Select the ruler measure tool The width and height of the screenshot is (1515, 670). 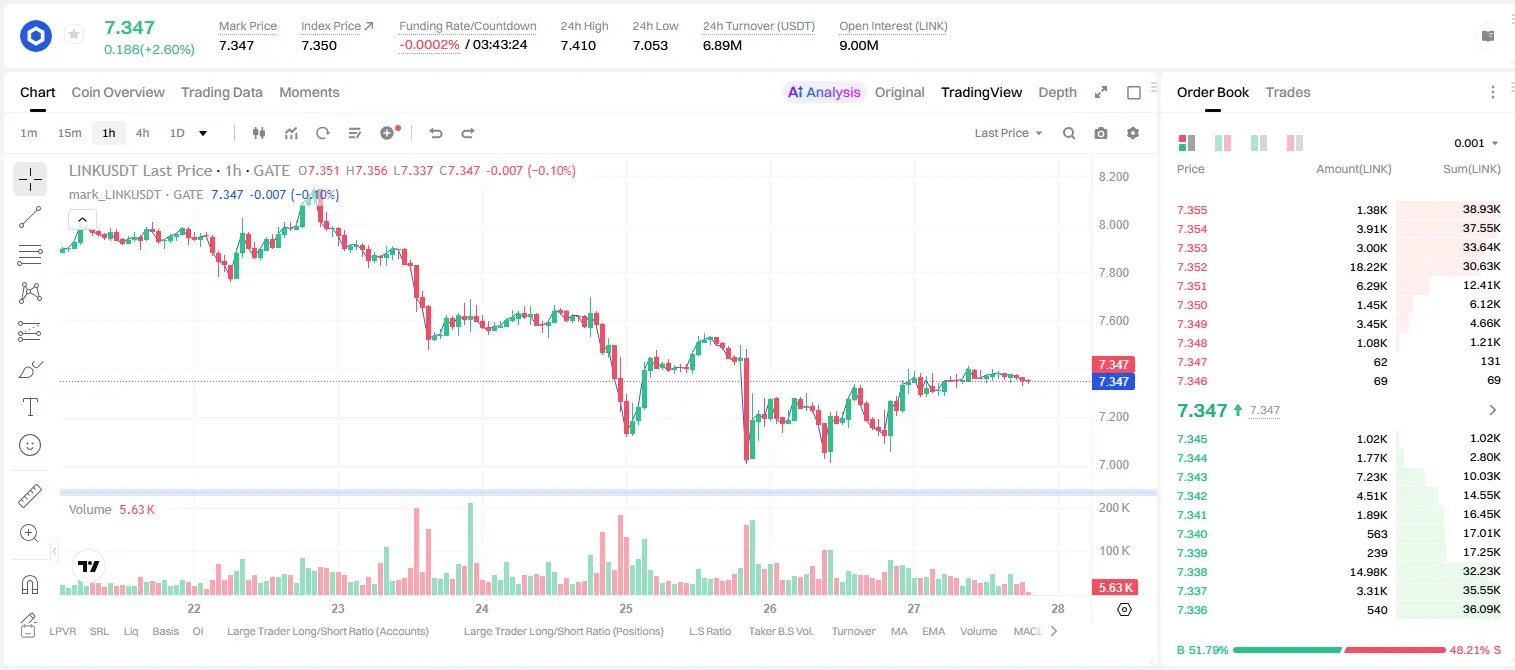pyautogui.click(x=30, y=495)
